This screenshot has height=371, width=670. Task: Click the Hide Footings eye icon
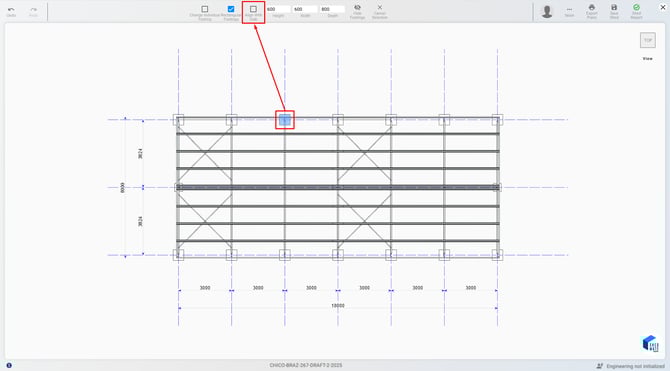[357, 8]
